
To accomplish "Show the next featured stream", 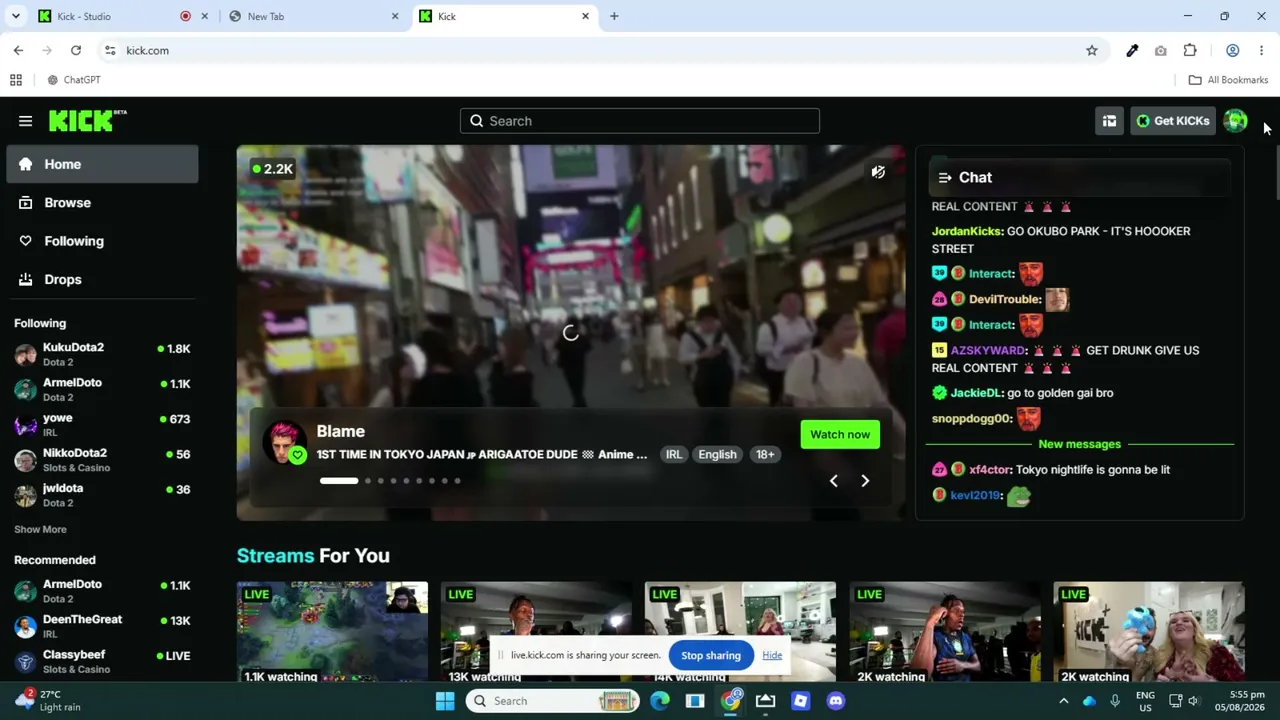I will click(x=865, y=481).
